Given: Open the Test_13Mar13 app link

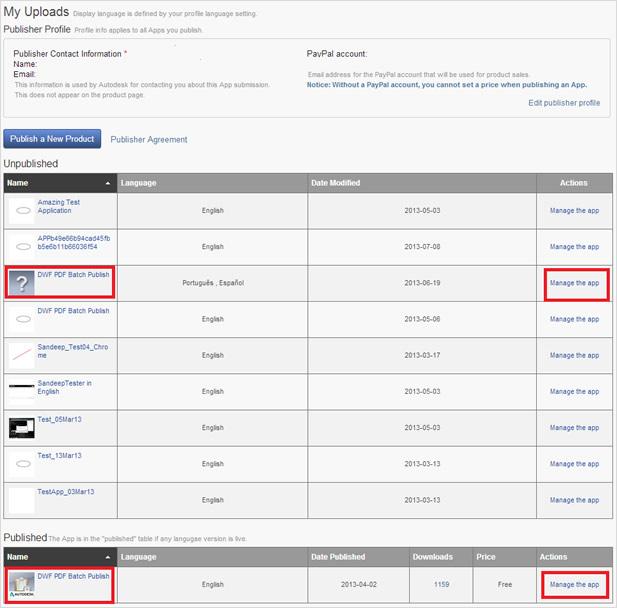Looking at the screenshot, I should 59,456.
